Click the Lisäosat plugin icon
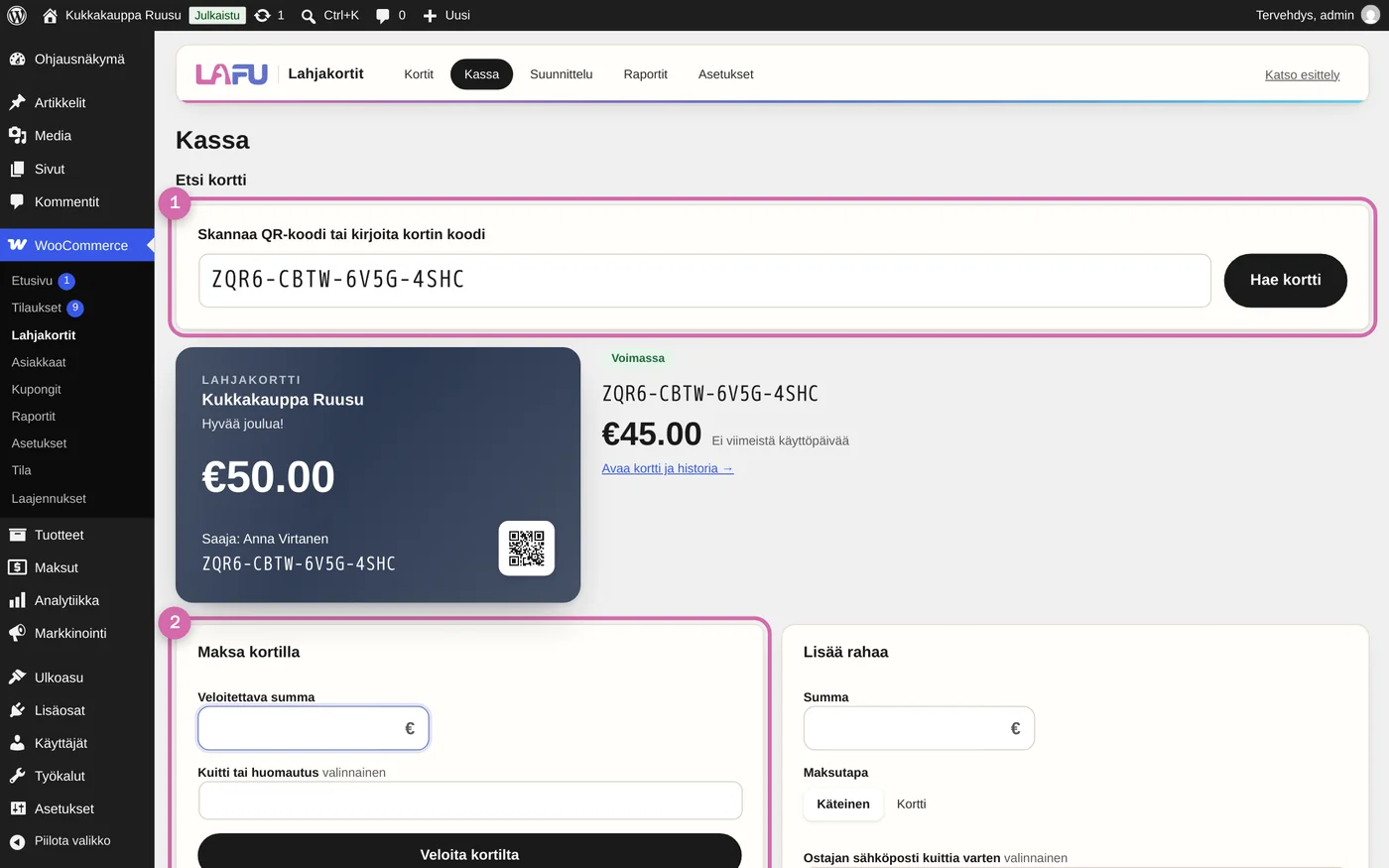This screenshot has height=868, width=1389. click(x=17, y=710)
